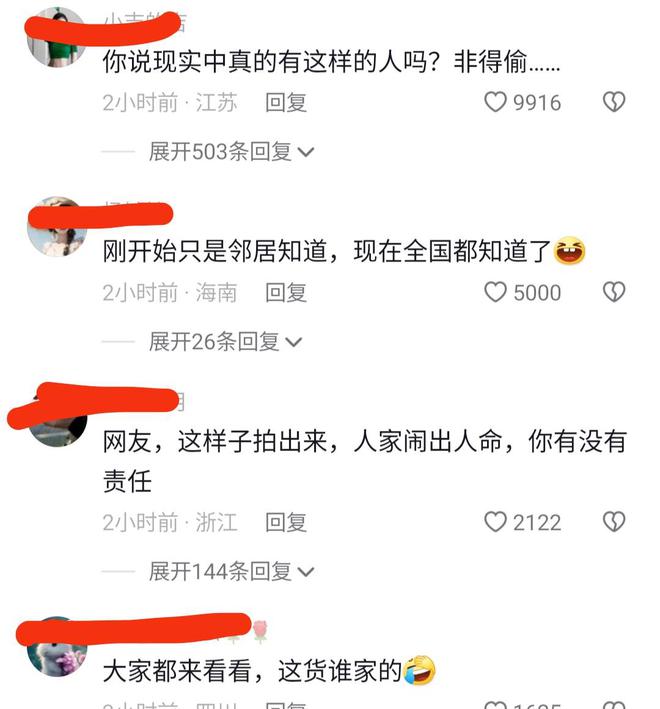Tap the truncated comment ending with 非得偷
This screenshot has width=660, height=709.
pyautogui.click(x=331, y=61)
